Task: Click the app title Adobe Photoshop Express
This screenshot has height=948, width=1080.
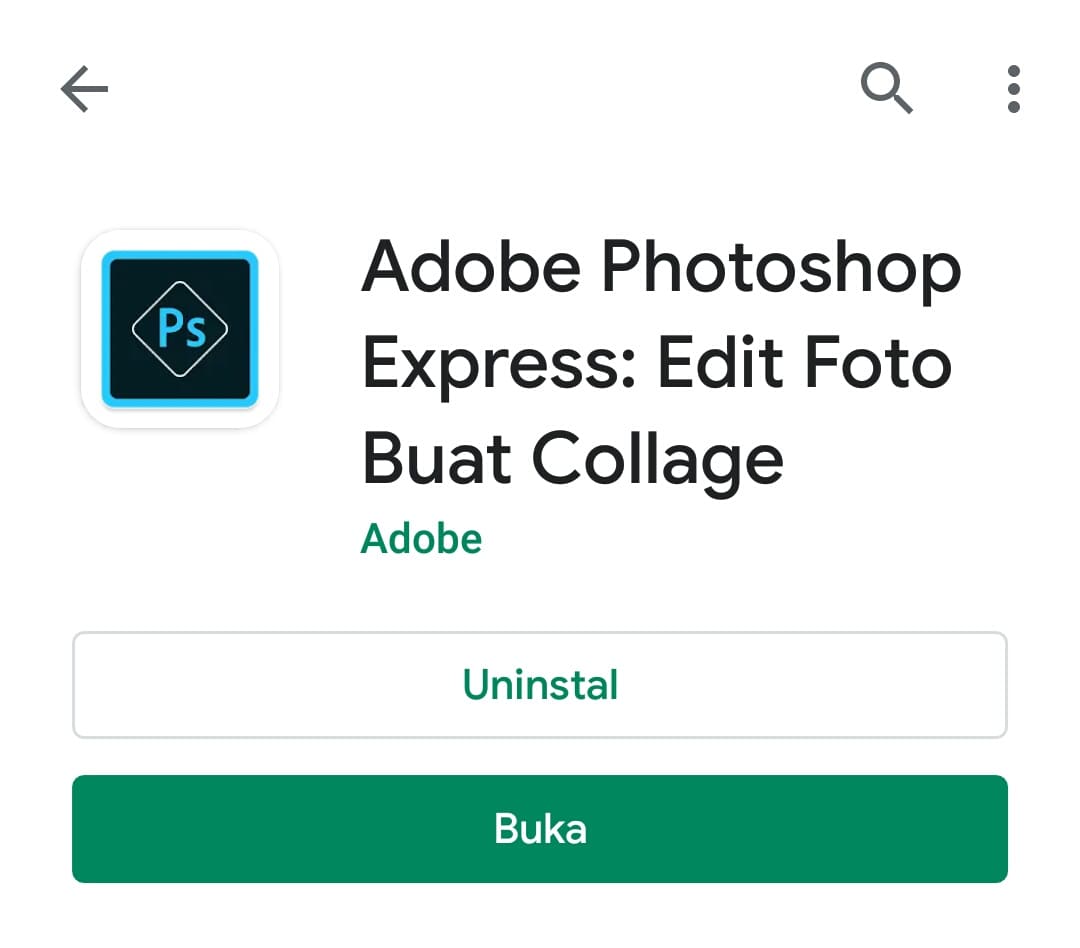Action: tap(660, 363)
